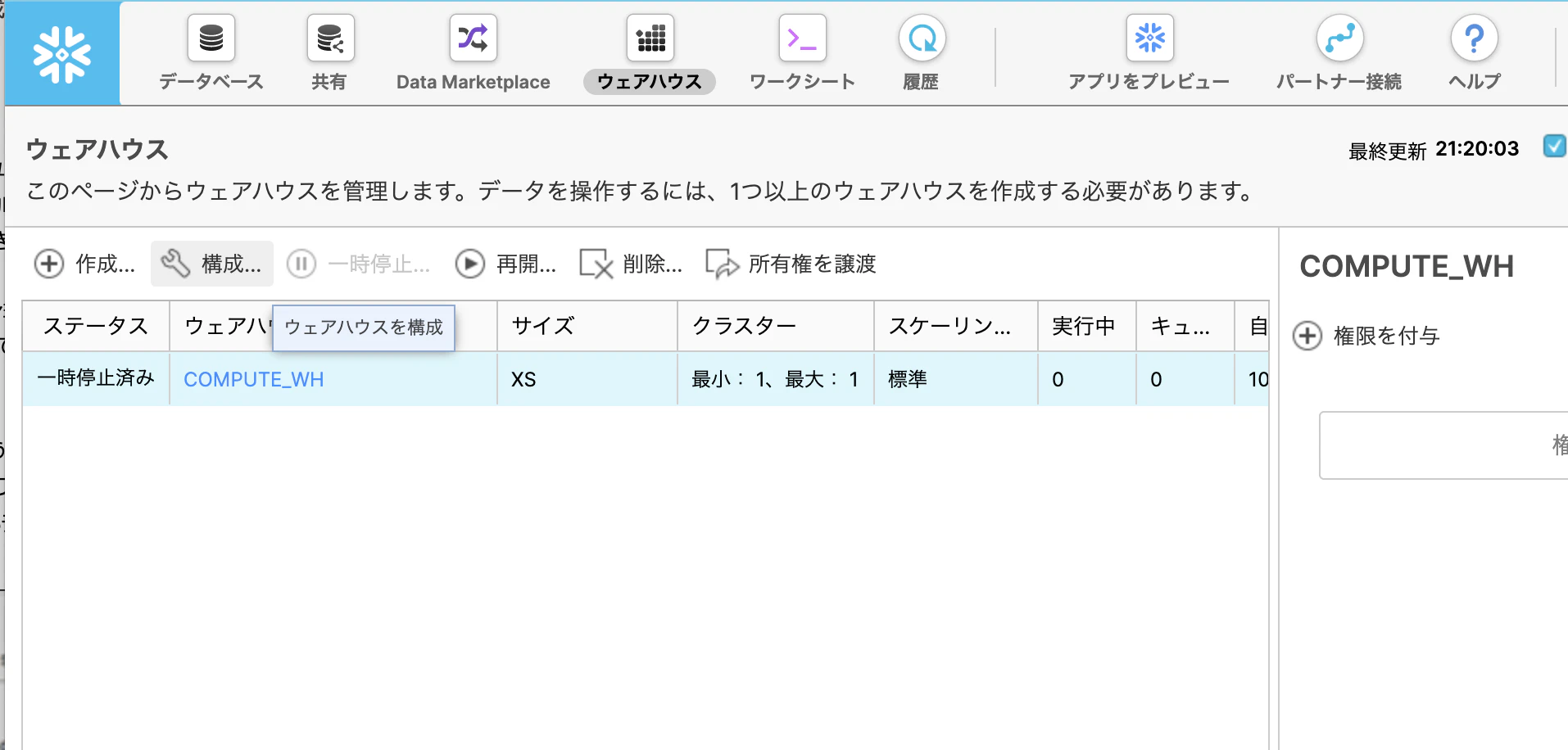
Task: Click the 一時停止... disabled button text
Action: [x=379, y=264]
